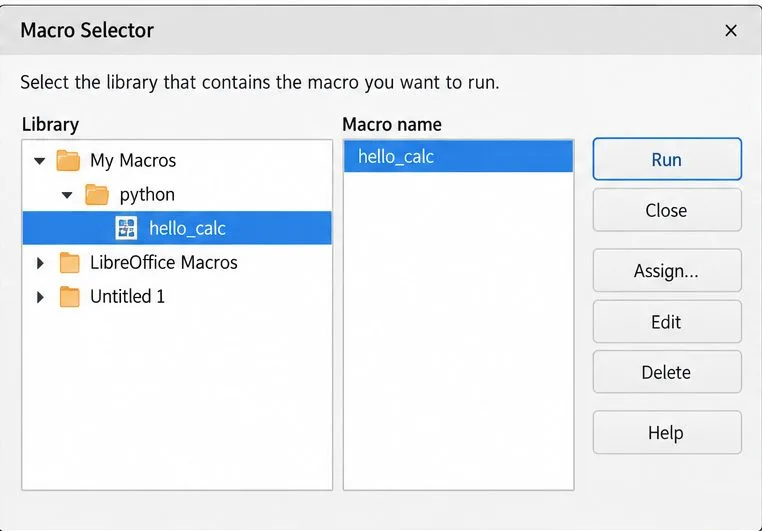Click the python folder icon
Screen dimensions: 762x531
click(97, 195)
